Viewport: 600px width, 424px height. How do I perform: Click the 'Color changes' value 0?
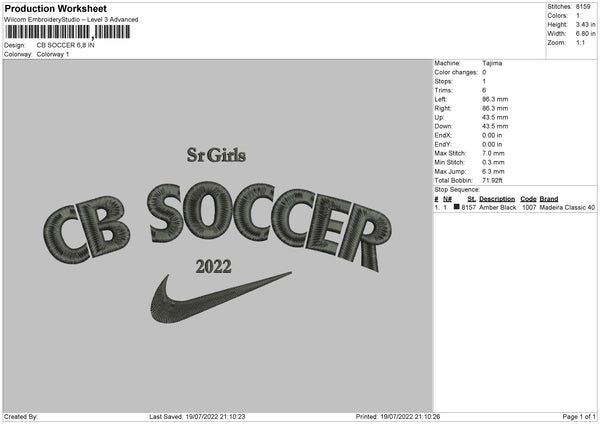click(484, 72)
